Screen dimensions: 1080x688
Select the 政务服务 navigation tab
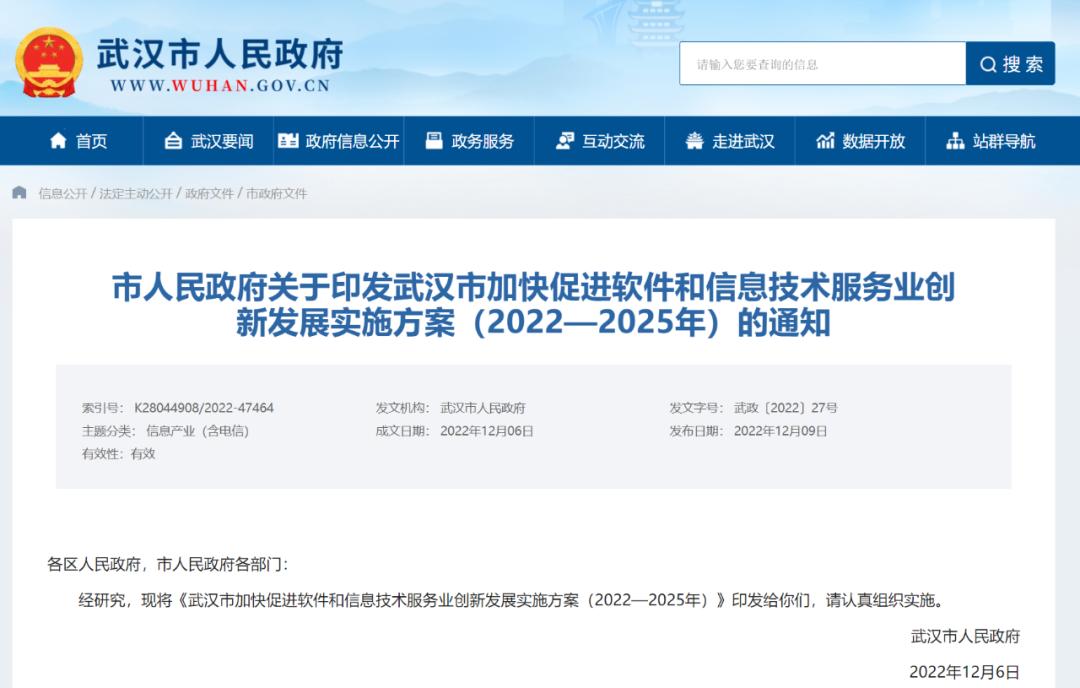coord(482,141)
